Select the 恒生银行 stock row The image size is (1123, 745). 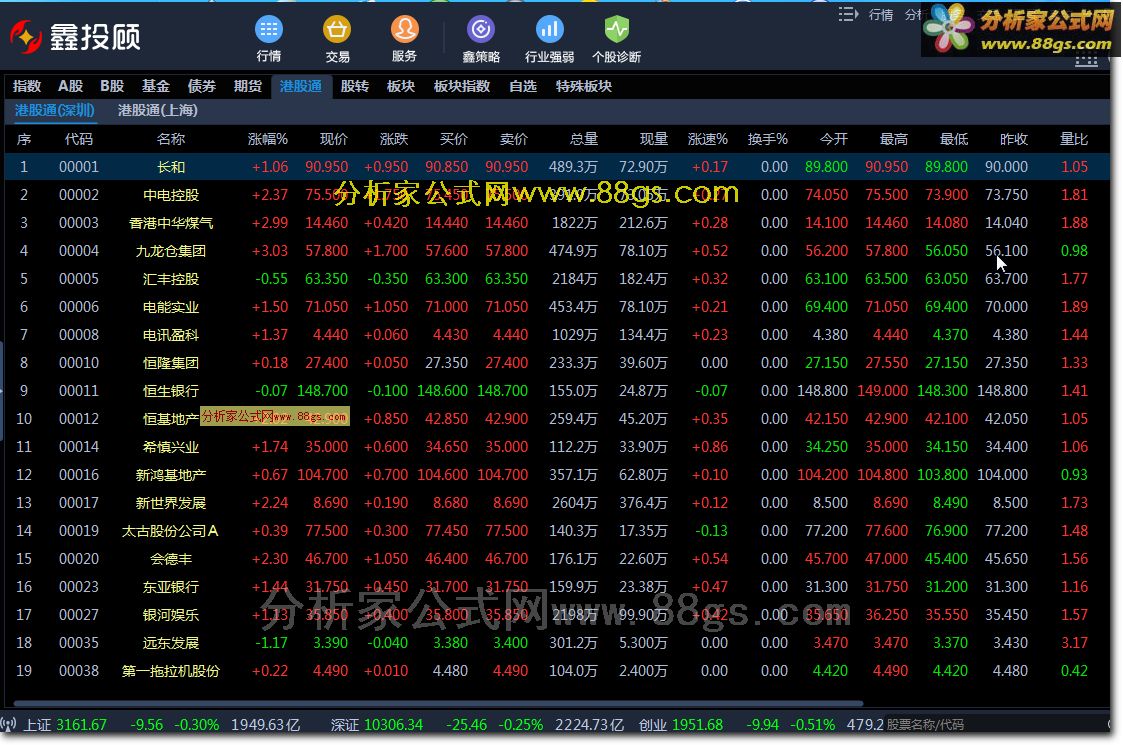(557, 390)
